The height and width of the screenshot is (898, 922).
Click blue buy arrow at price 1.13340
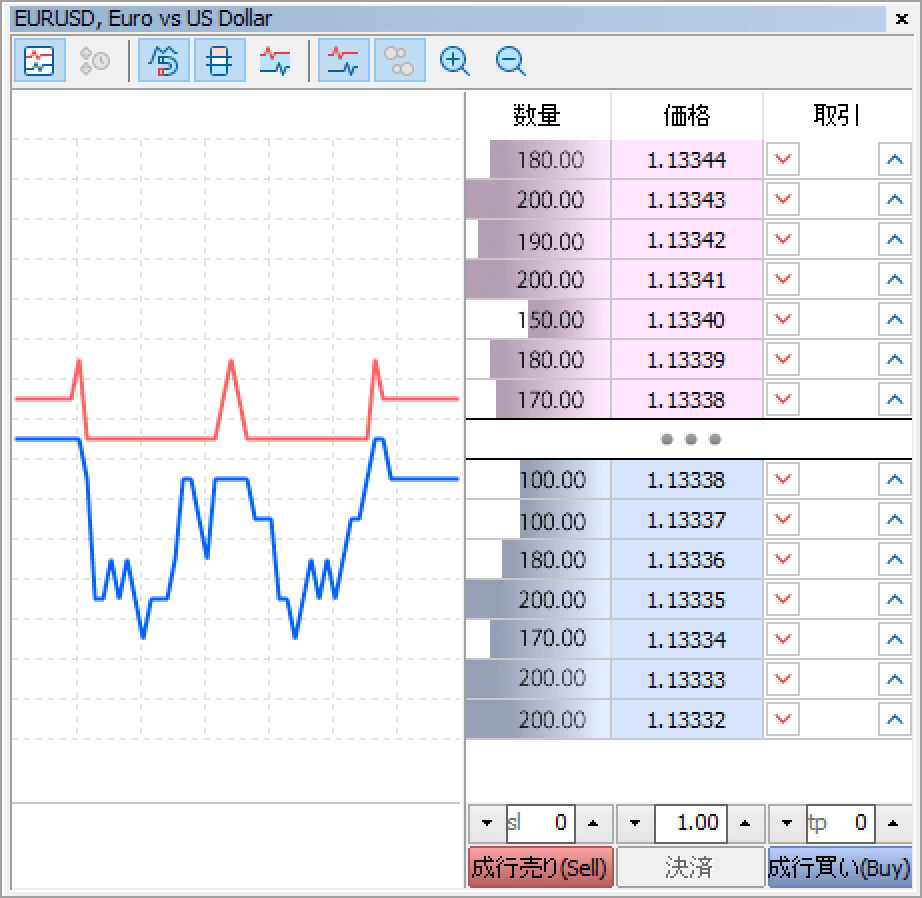point(895,319)
